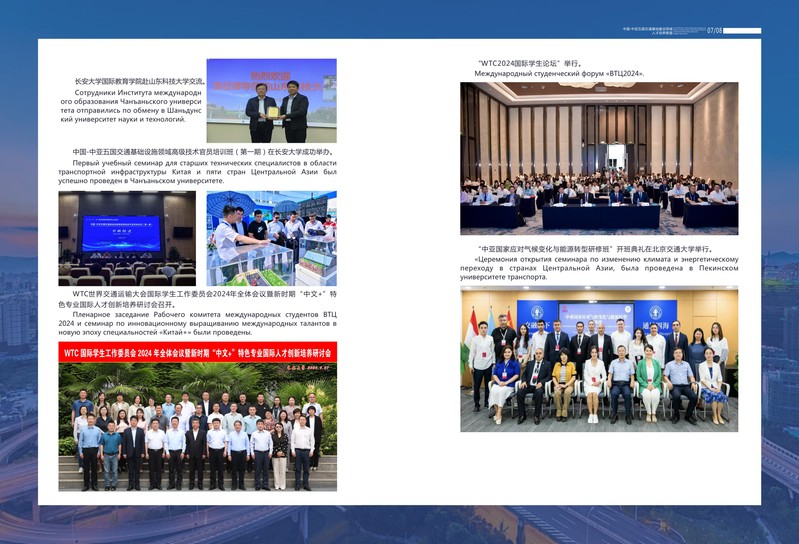The width and height of the screenshot is (799, 544).
Task: Select the 'WTC2024国际学生论坛' heading text
Action: pyautogui.click(x=530, y=64)
